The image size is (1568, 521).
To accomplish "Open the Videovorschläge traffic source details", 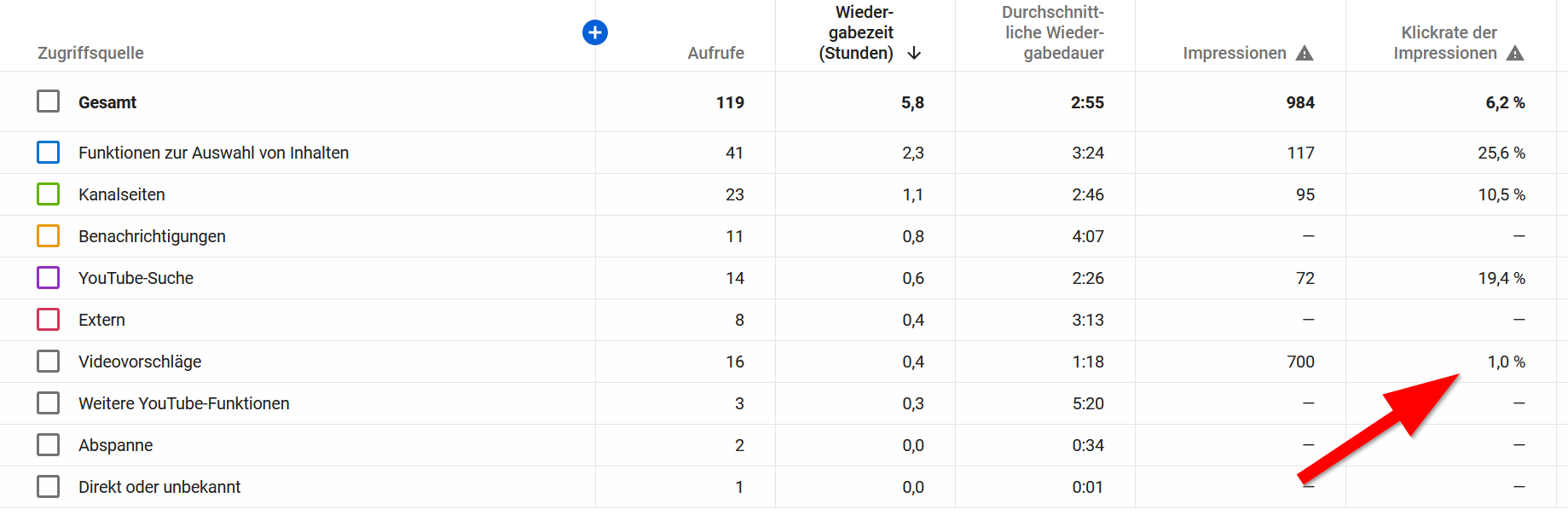I will 140,362.
